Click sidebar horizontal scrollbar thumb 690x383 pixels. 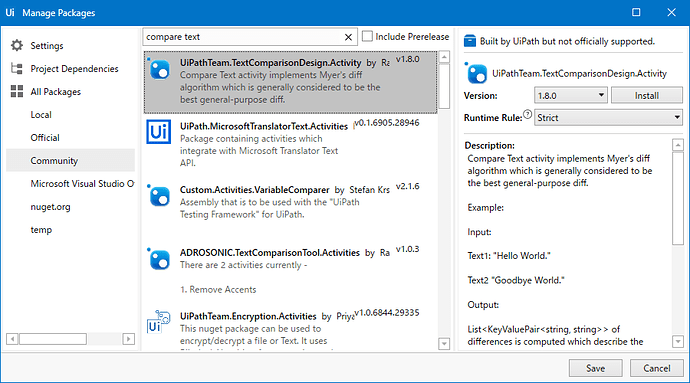[x=53, y=339]
